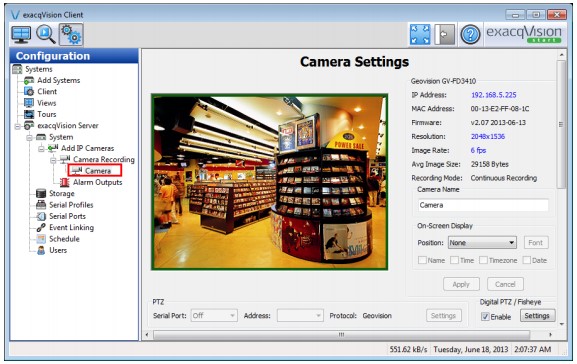
Task: Select Users in configuration tree
Action: 58,250
